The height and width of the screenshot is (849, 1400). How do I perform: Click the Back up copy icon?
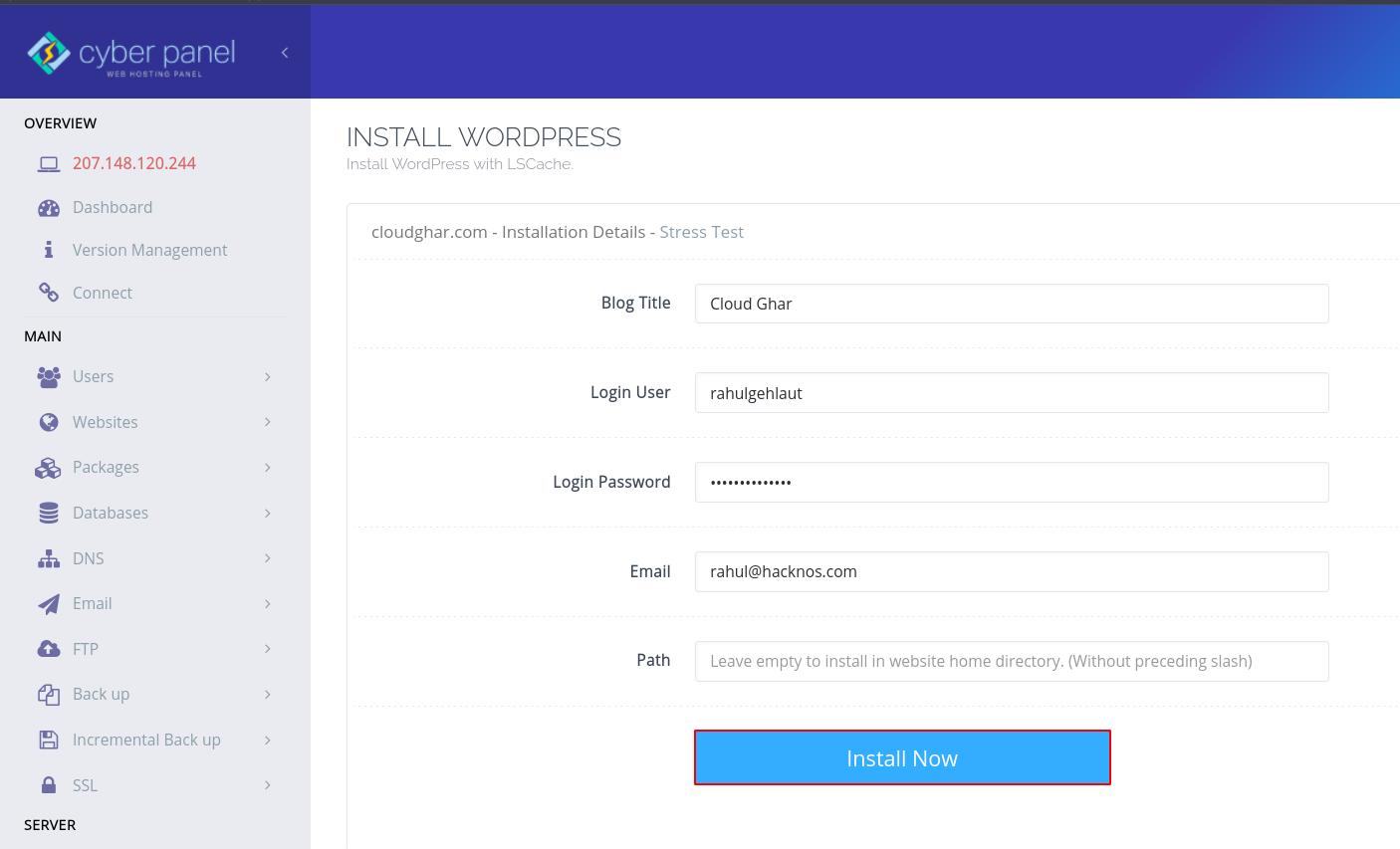point(49,695)
